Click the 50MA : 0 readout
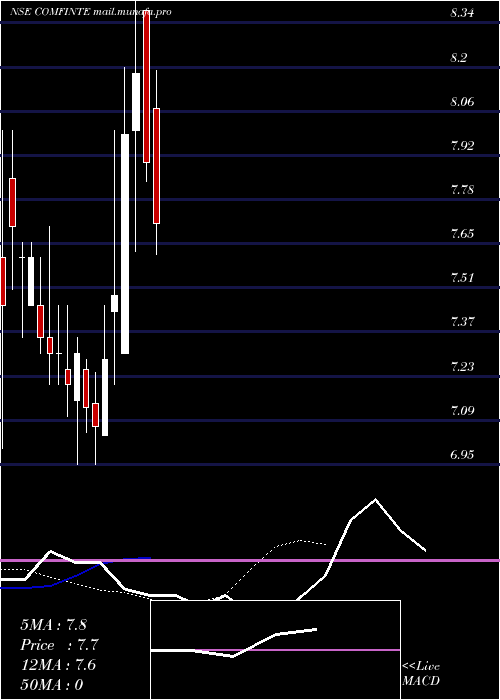The image size is (500, 700). (52, 685)
